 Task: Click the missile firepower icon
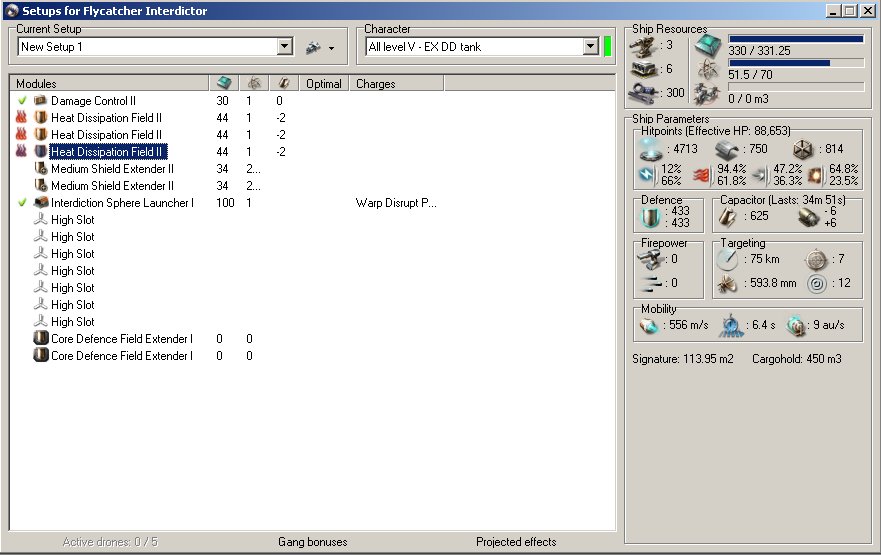coord(651,284)
